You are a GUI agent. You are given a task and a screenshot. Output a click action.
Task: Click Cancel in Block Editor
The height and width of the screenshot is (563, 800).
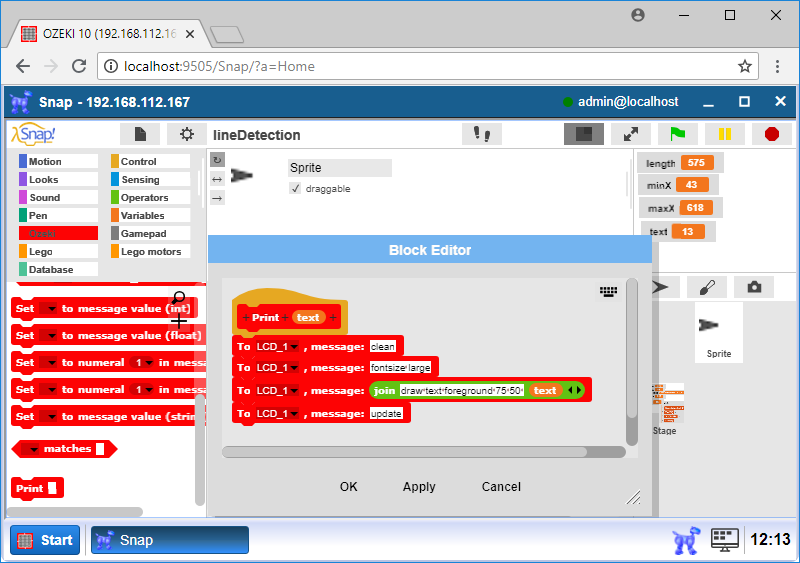501,486
